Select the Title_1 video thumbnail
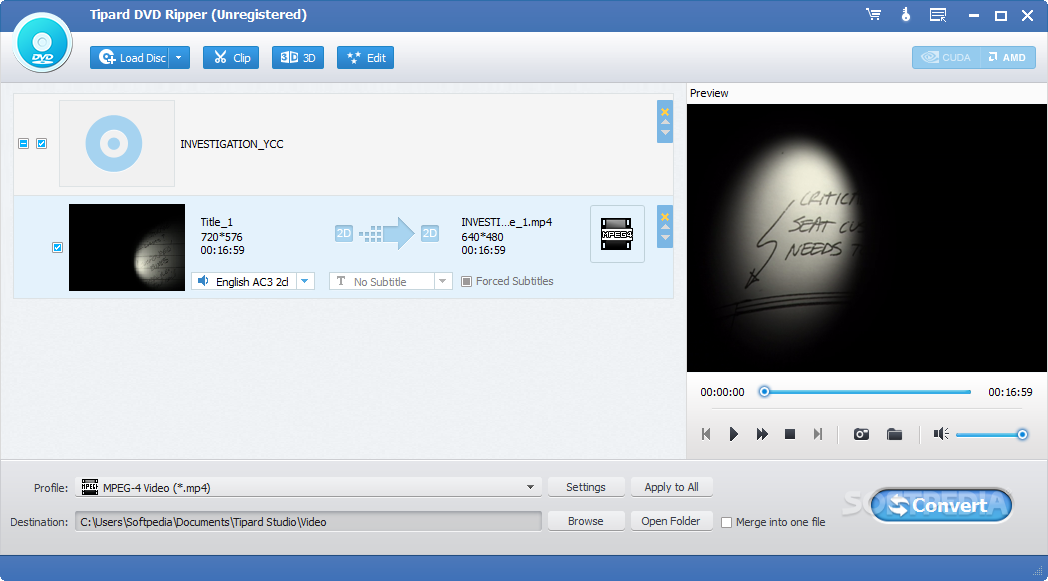This screenshot has width=1048, height=581. pos(127,247)
